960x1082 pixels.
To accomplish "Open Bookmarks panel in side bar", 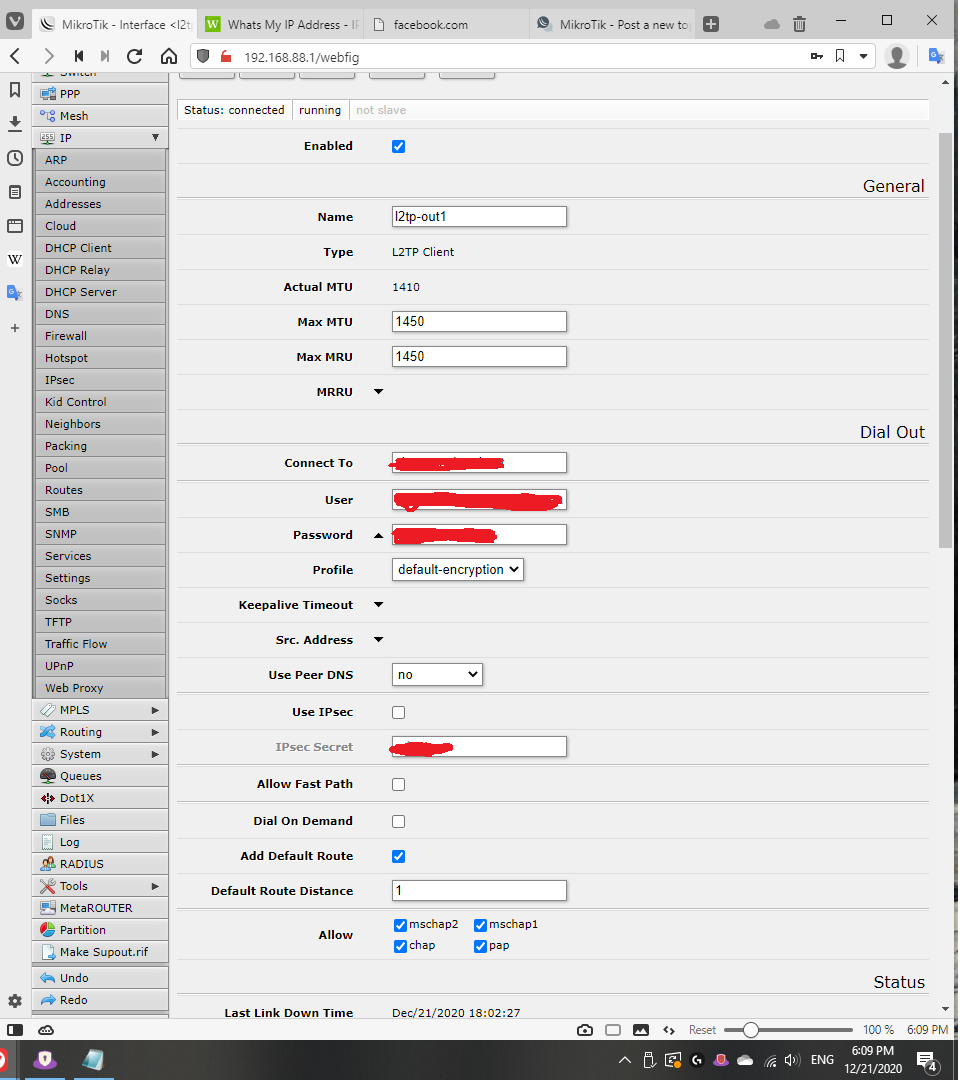I will coord(14,90).
